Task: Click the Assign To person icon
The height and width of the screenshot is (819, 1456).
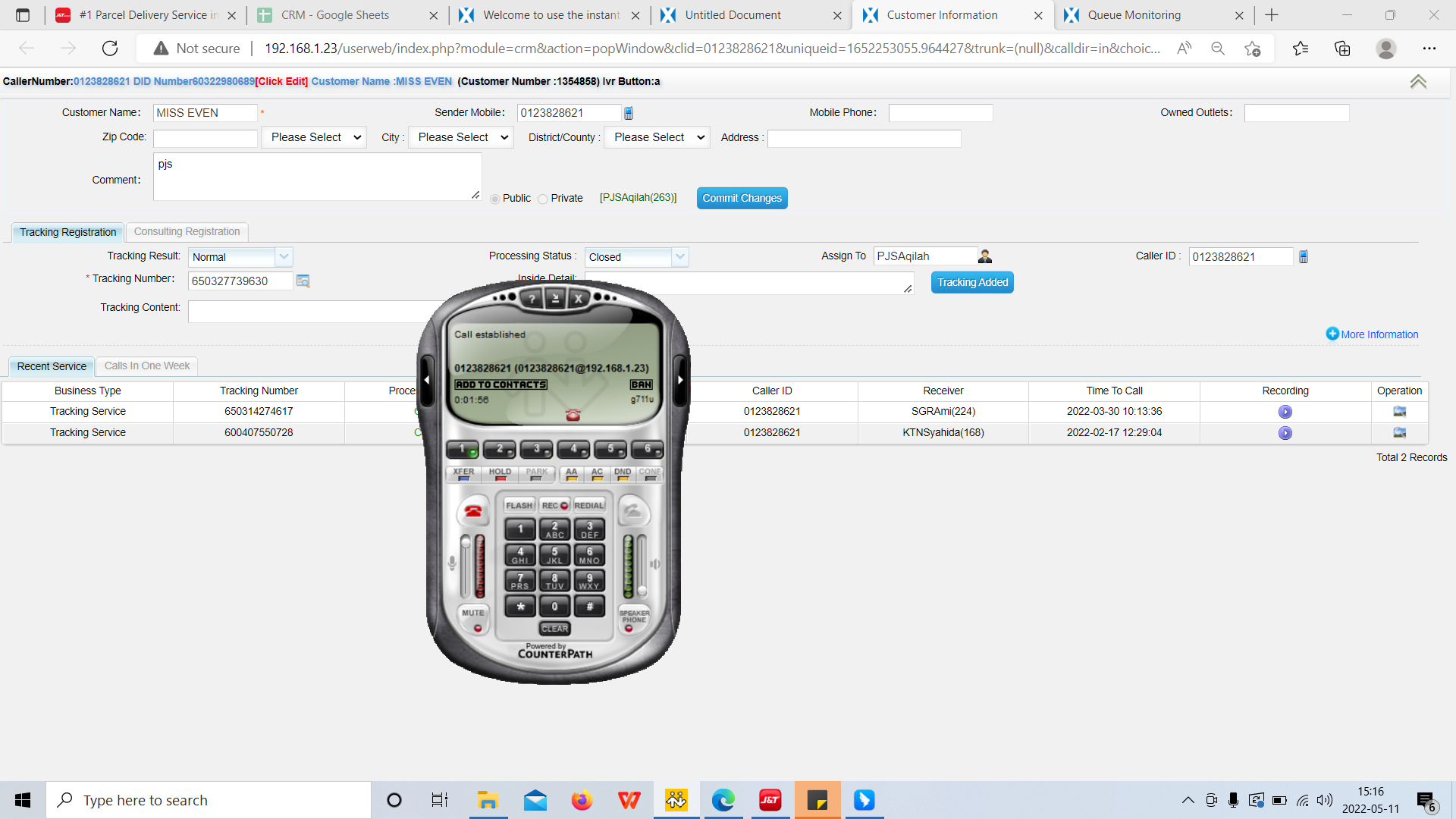Action: point(984,256)
